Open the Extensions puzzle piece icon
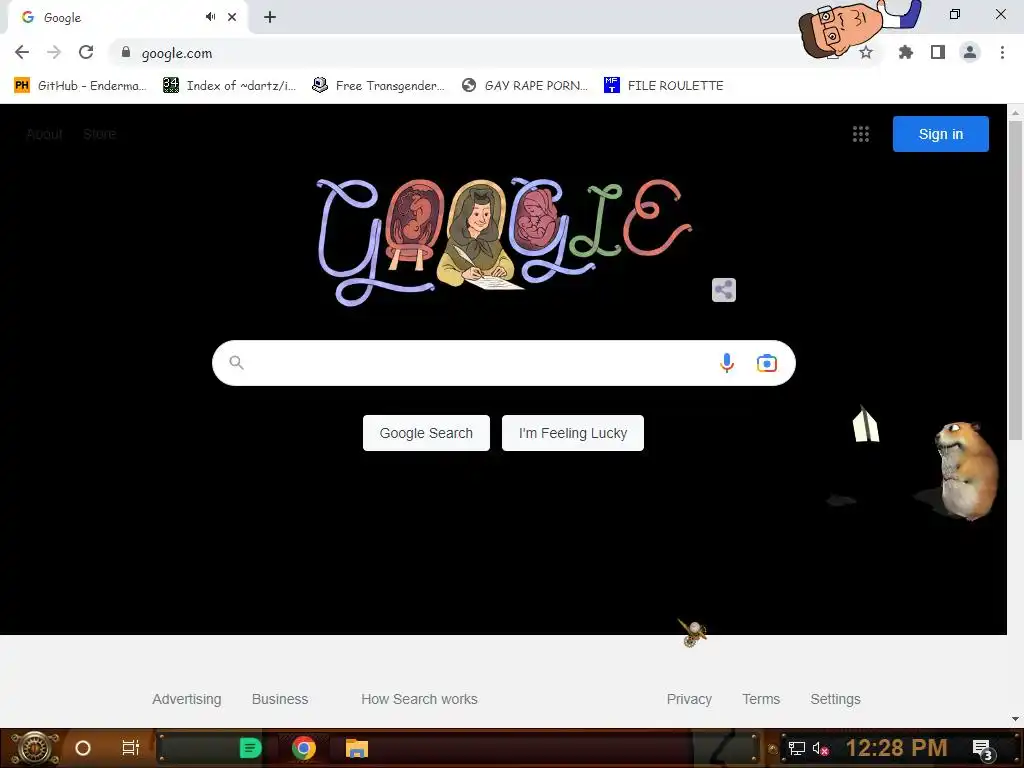 tap(905, 52)
